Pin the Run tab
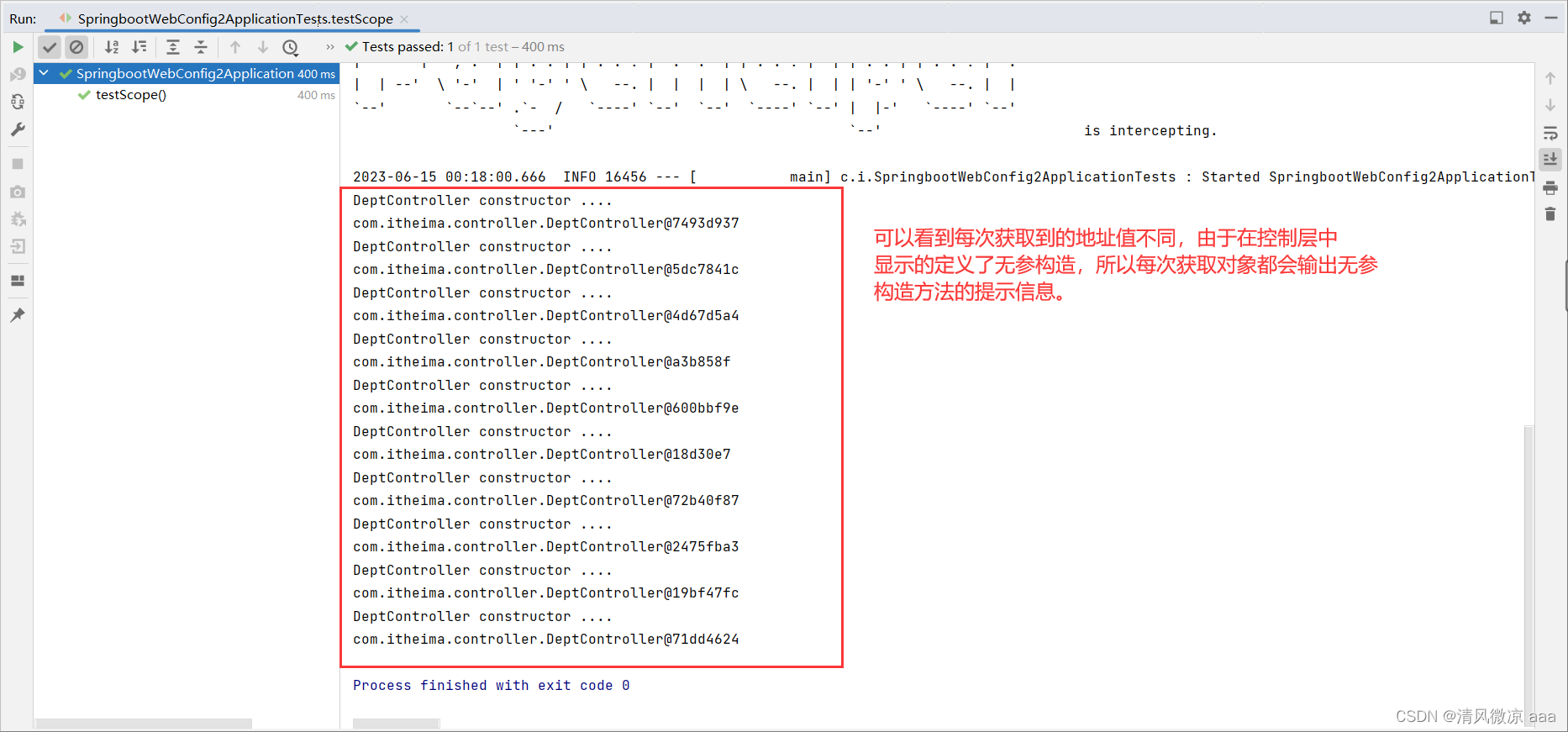Viewport: 1568px width, 732px height. tap(18, 315)
